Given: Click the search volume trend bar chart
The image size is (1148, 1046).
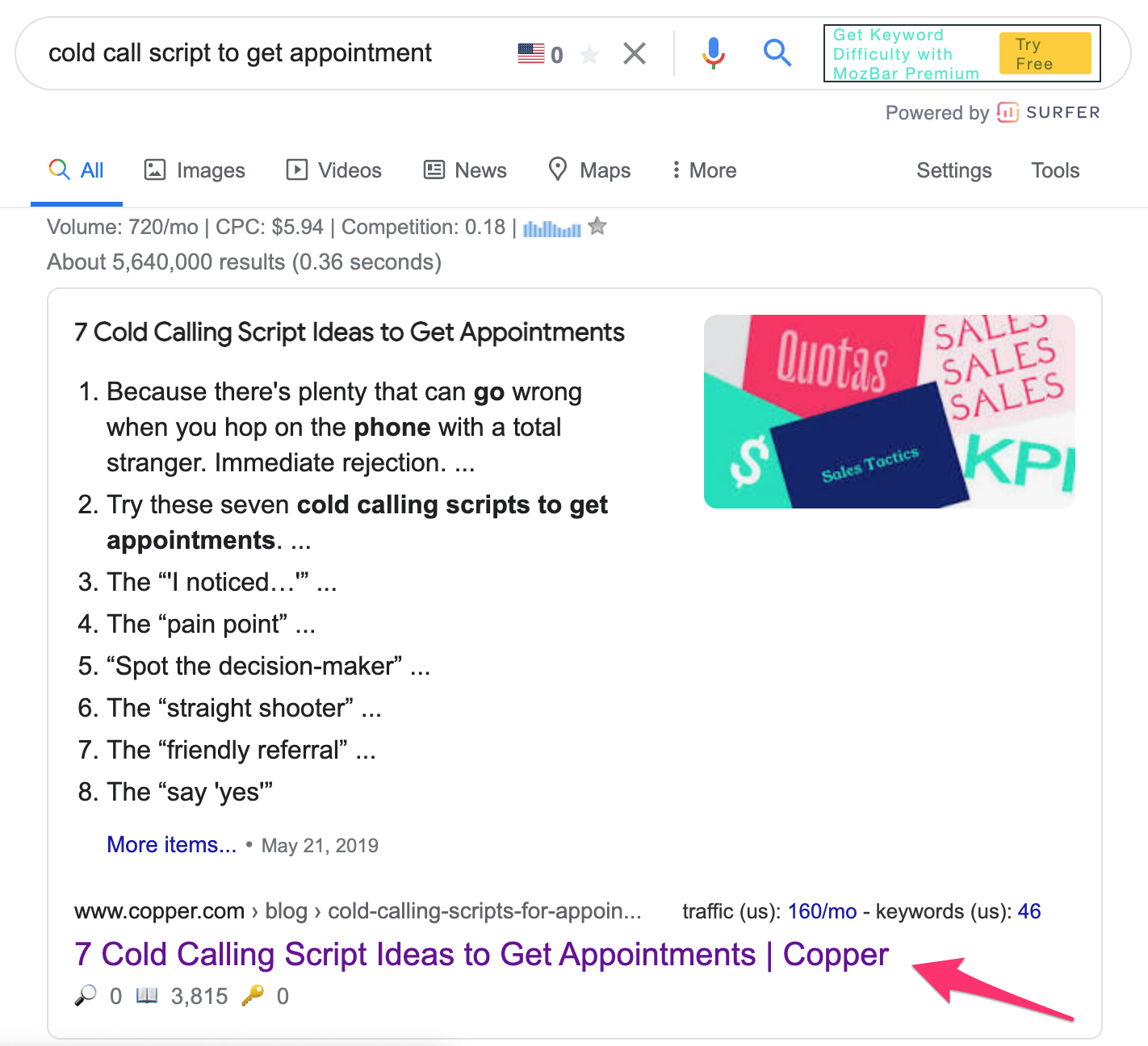Looking at the screenshot, I should 552,228.
